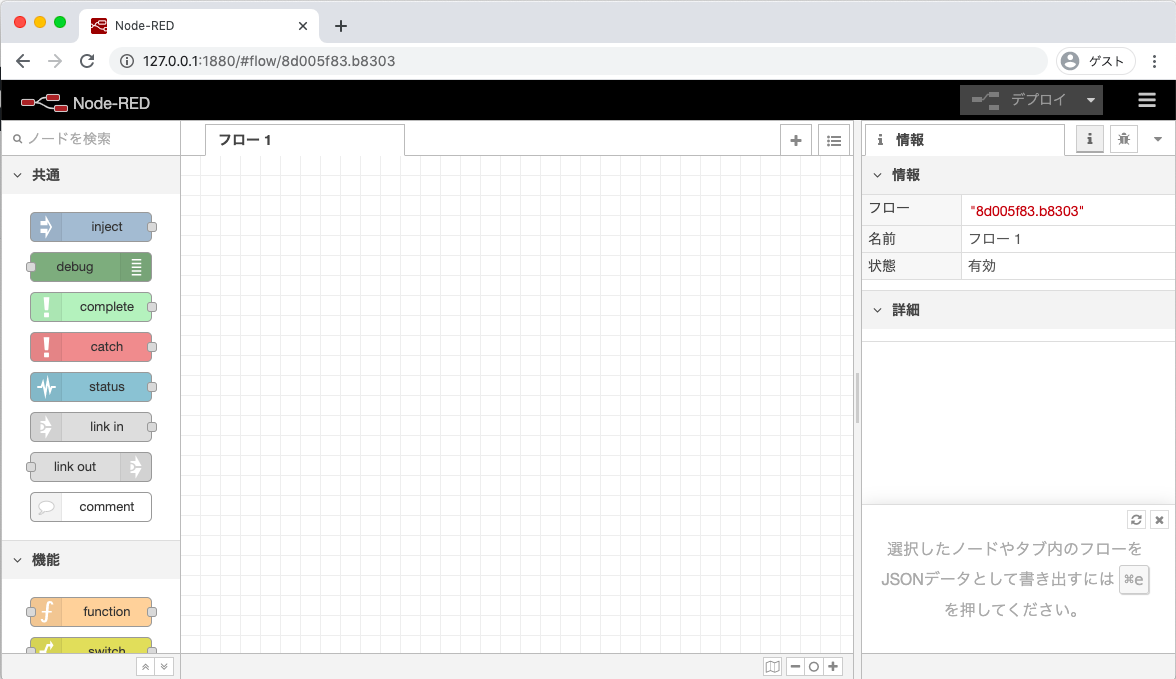Expand the 詳細 section in the sidebar
The width and height of the screenshot is (1176, 679).
[877, 310]
